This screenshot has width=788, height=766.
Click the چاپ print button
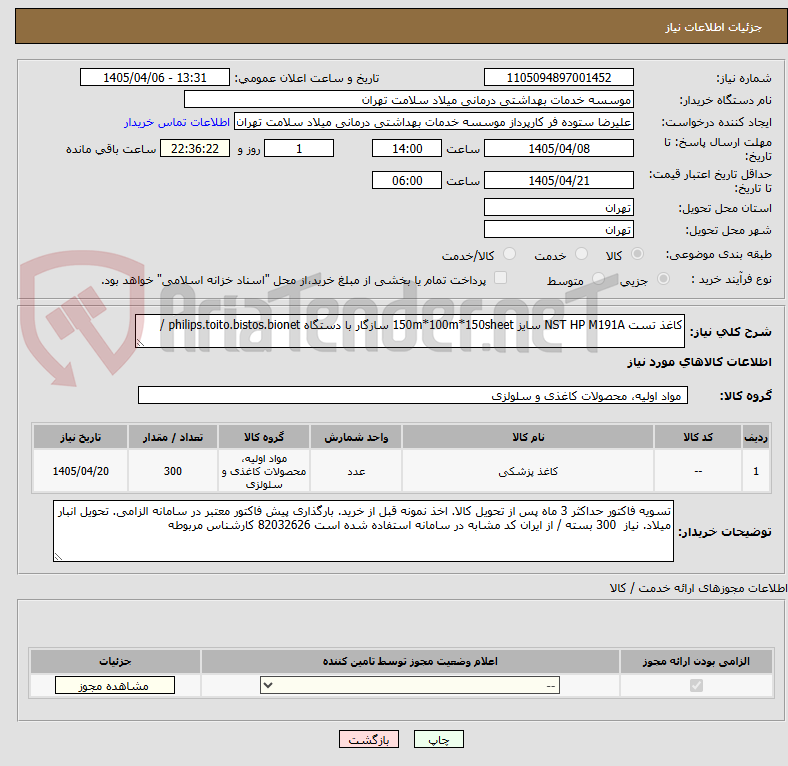pyautogui.click(x=439, y=740)
